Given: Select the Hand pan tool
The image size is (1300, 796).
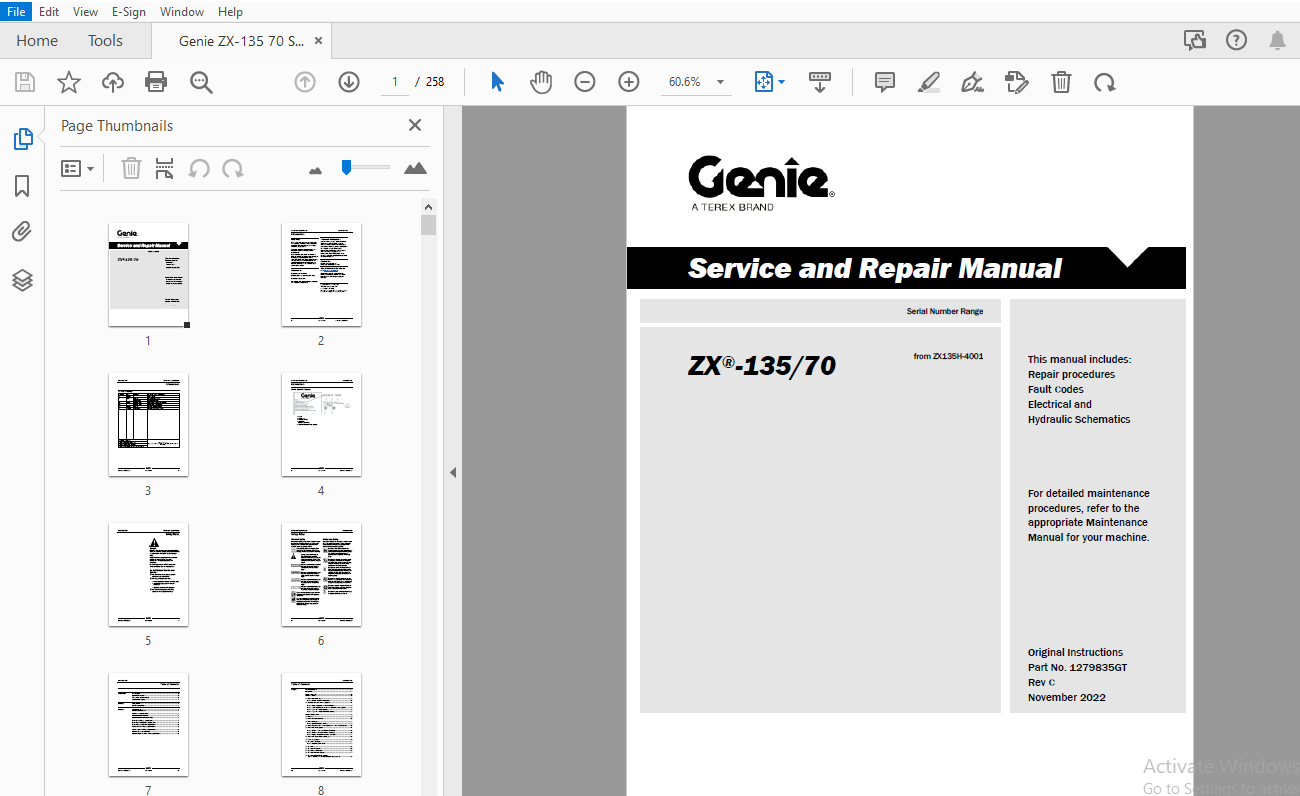Looking at the screenshot, I should [x=541, y=82].
